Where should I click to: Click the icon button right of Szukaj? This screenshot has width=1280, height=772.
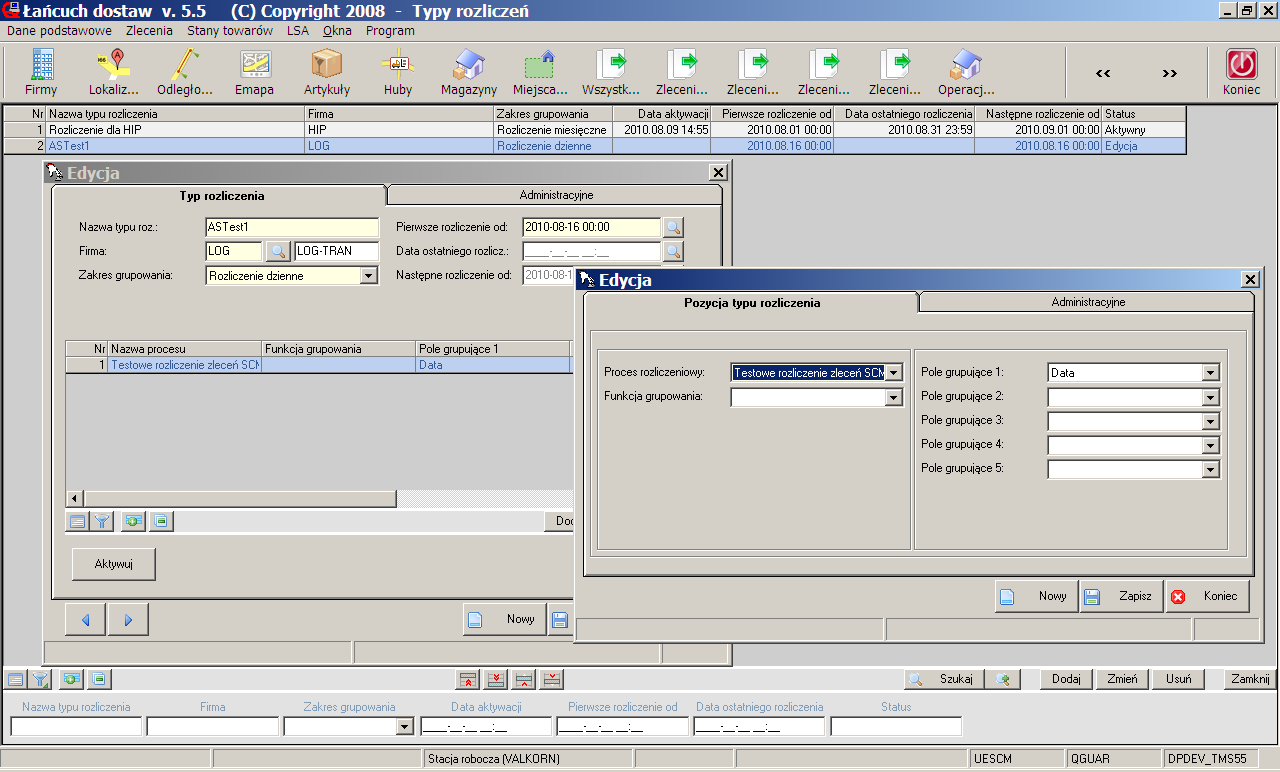coord(1003,679)
